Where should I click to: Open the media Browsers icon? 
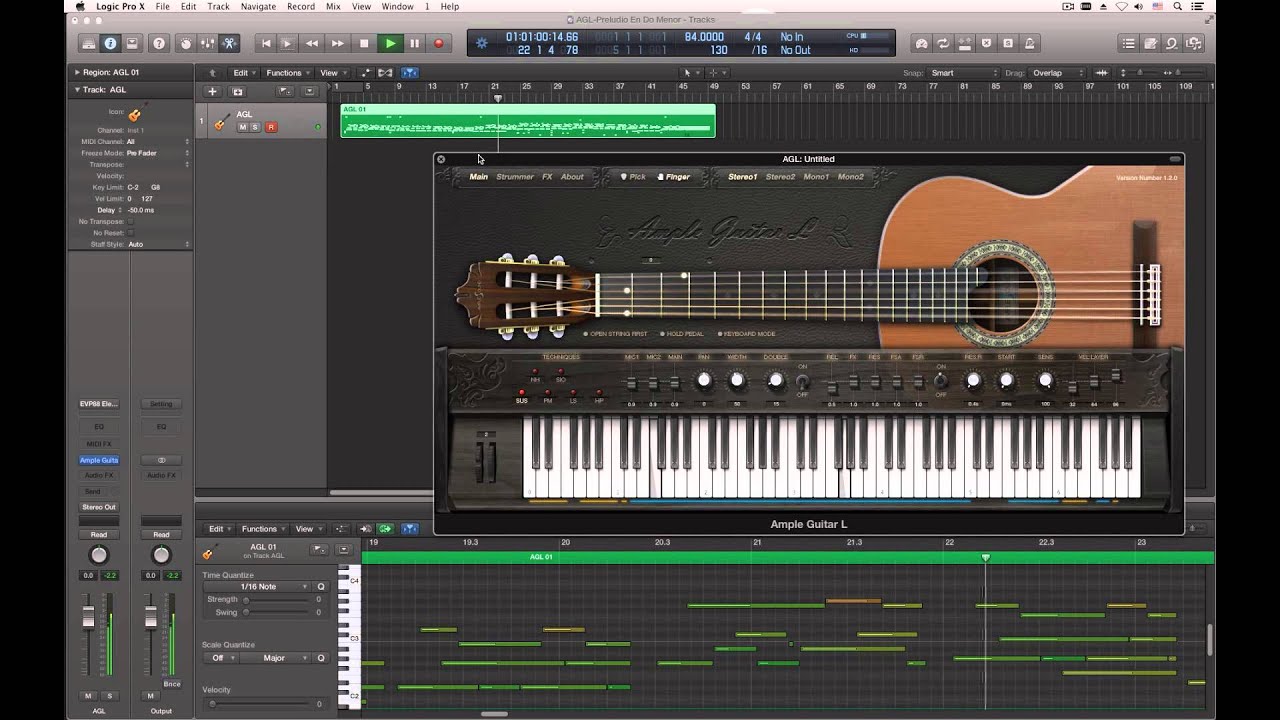pyautogui.click(x=1194, y=43)
